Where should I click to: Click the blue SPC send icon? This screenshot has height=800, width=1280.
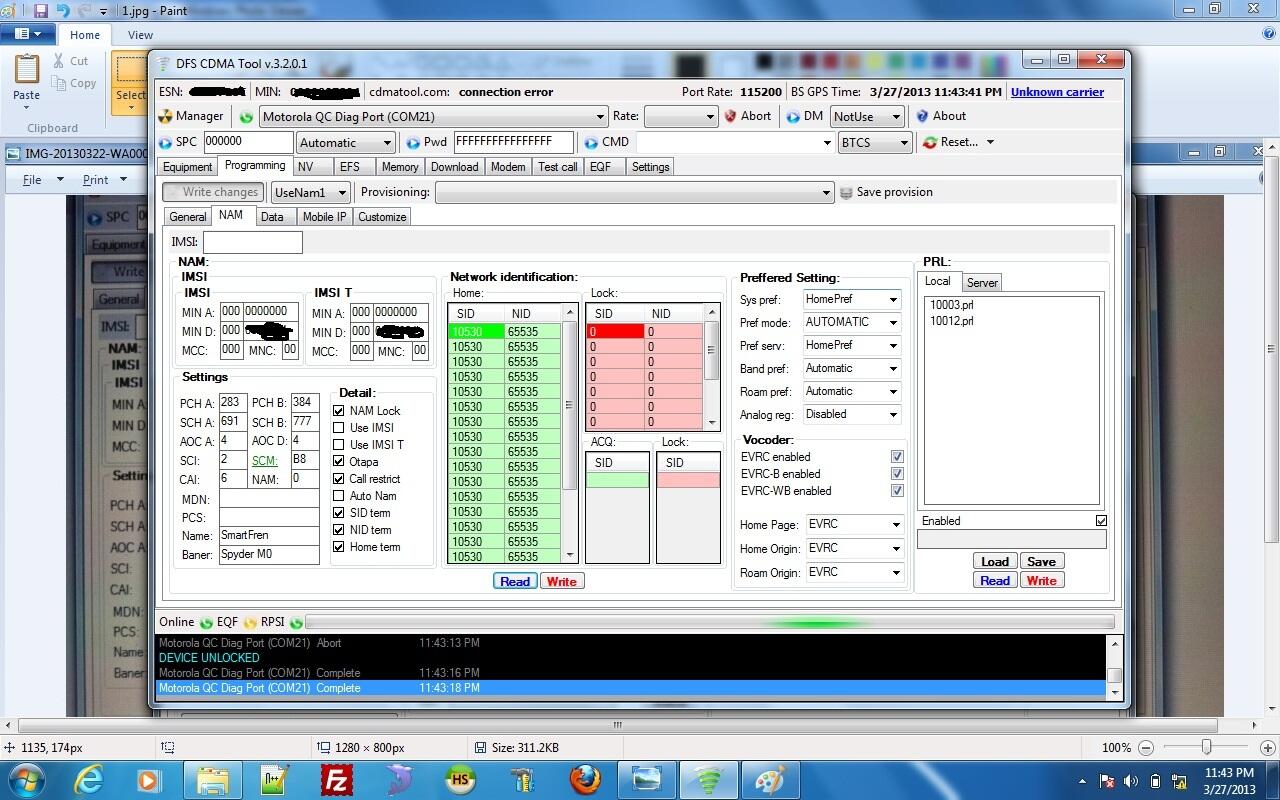[166, 143]
